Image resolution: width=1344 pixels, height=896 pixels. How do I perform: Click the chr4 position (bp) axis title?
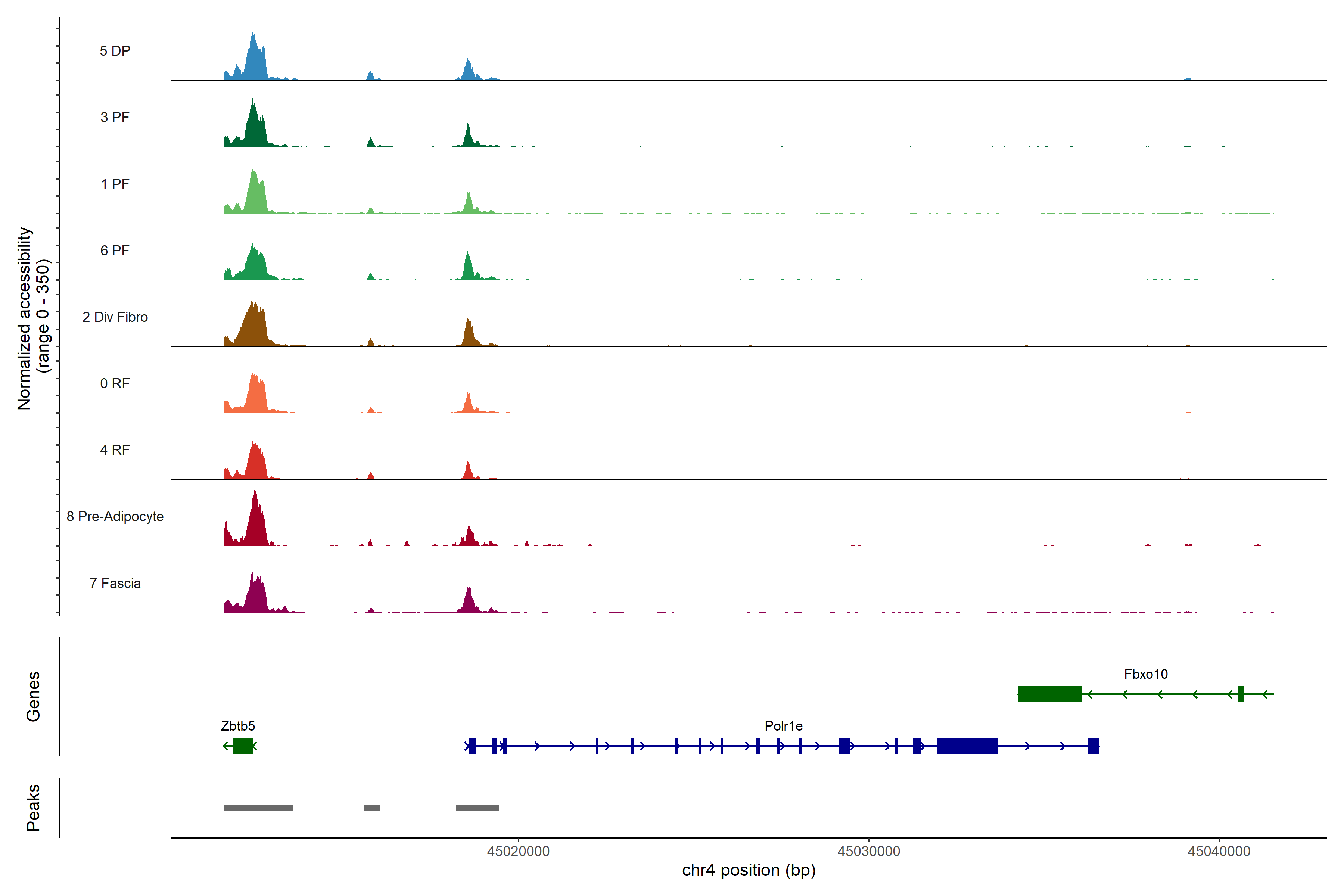[749, 870]
